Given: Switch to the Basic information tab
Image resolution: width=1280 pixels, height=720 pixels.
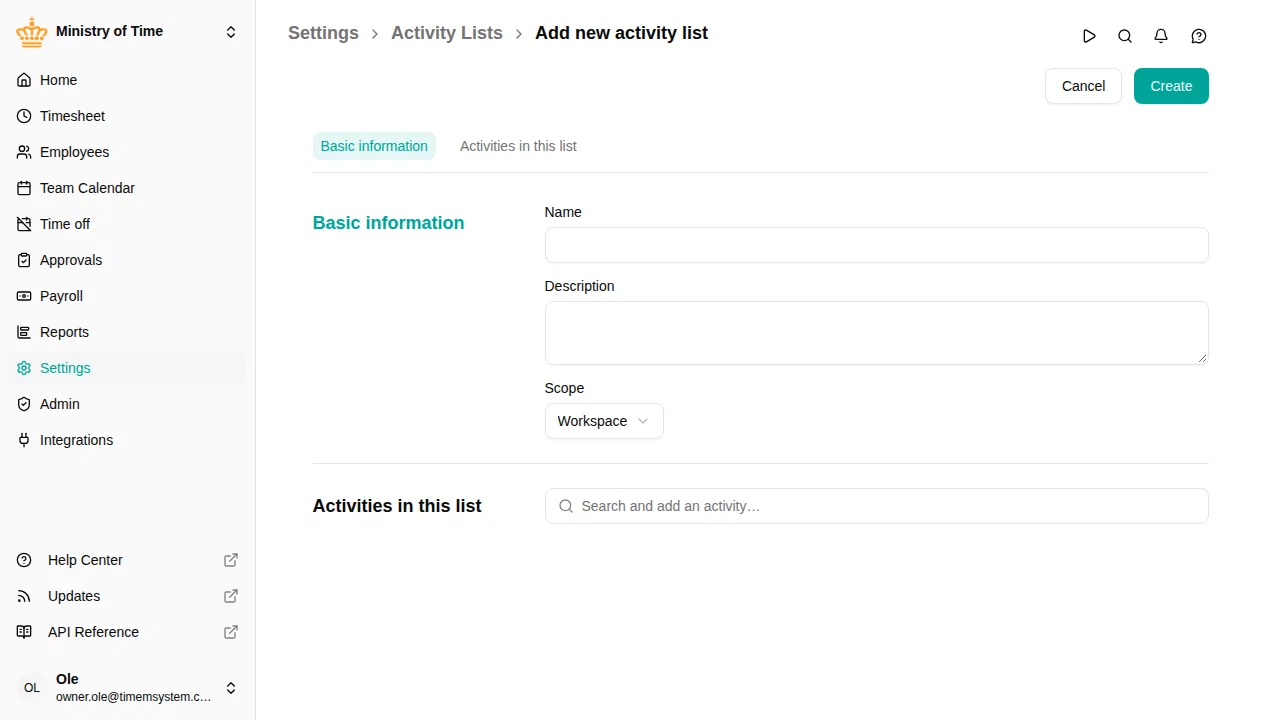Looking at the screenshot, I should coord(374,146).
